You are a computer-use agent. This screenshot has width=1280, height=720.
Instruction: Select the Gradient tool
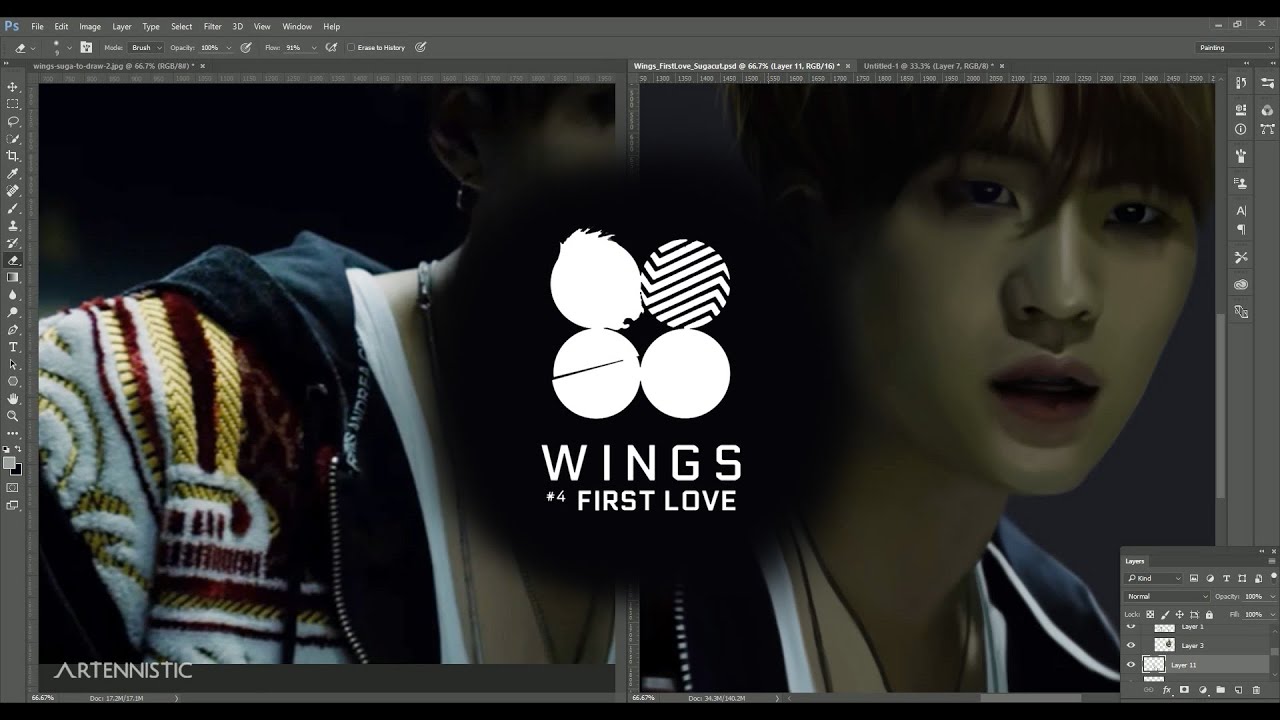pyautogui.click(x=13, y=277)
